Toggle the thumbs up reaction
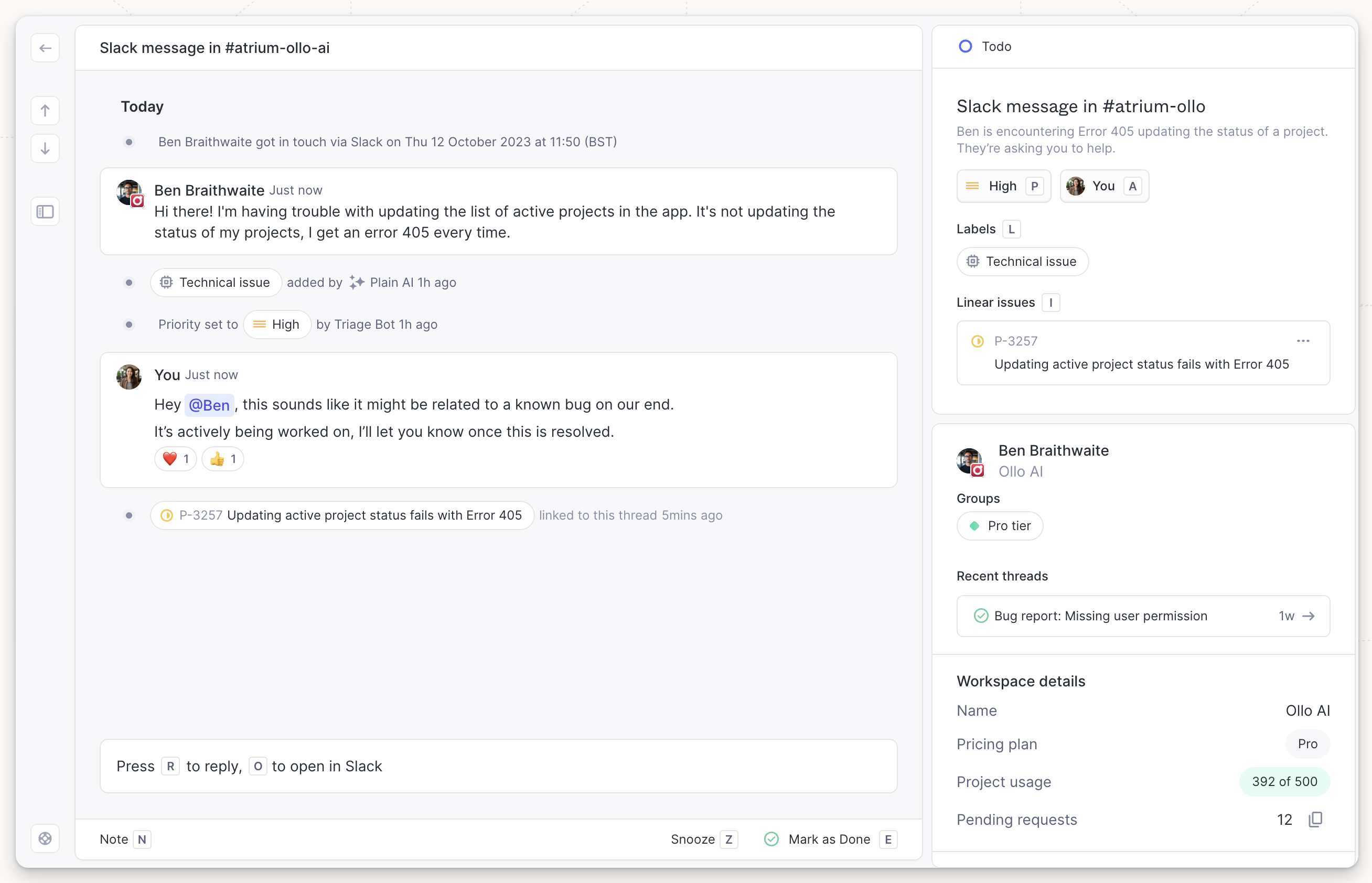This screenshot has height=883, width=1372. 223,459
